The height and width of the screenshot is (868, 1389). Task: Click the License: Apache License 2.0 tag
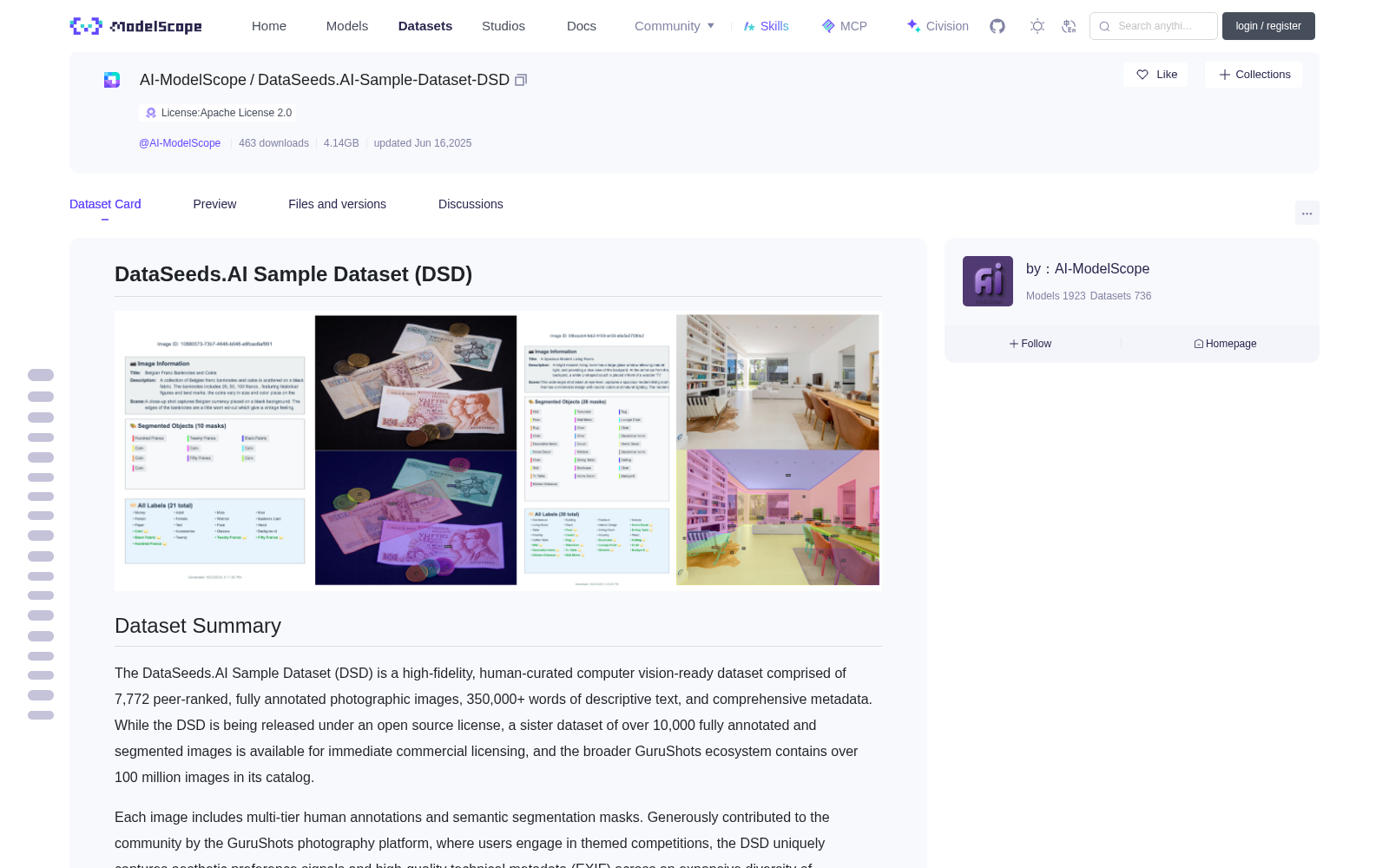coord(218,113)
